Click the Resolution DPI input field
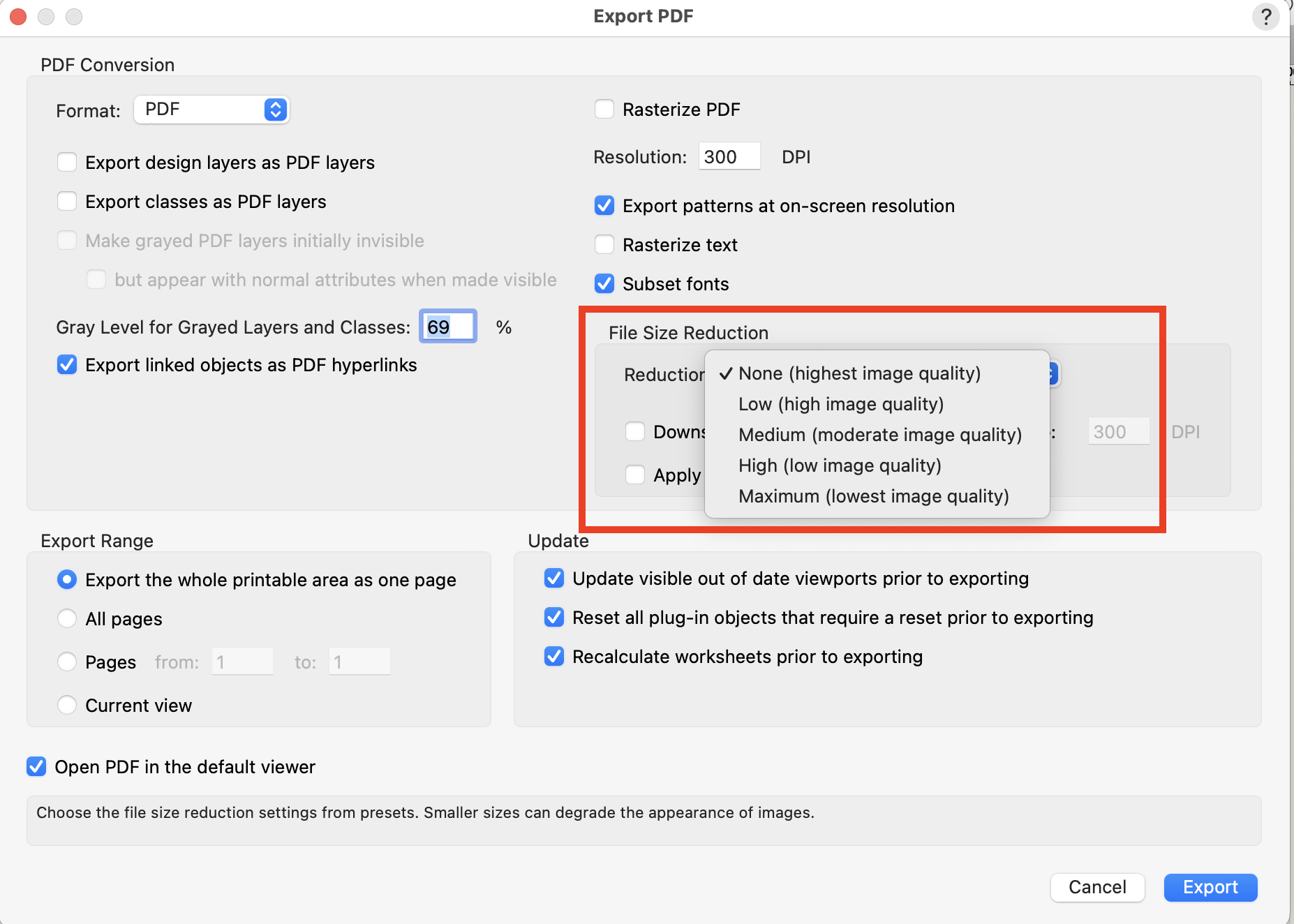This screenshot has width=1294, height=924. [x=729, y=157]
